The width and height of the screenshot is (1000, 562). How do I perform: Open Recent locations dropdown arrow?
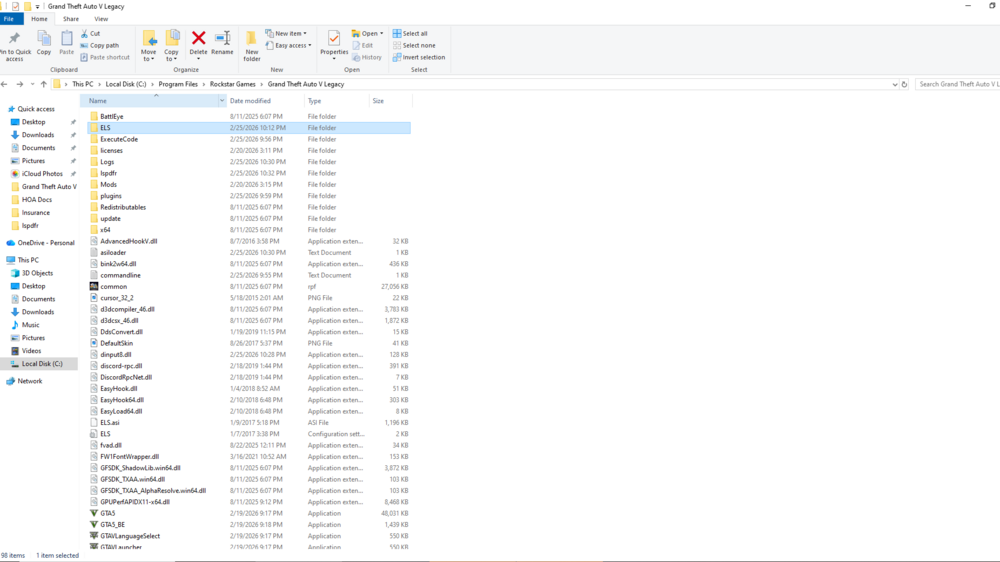pyautogui.click(x=32, y=84)
